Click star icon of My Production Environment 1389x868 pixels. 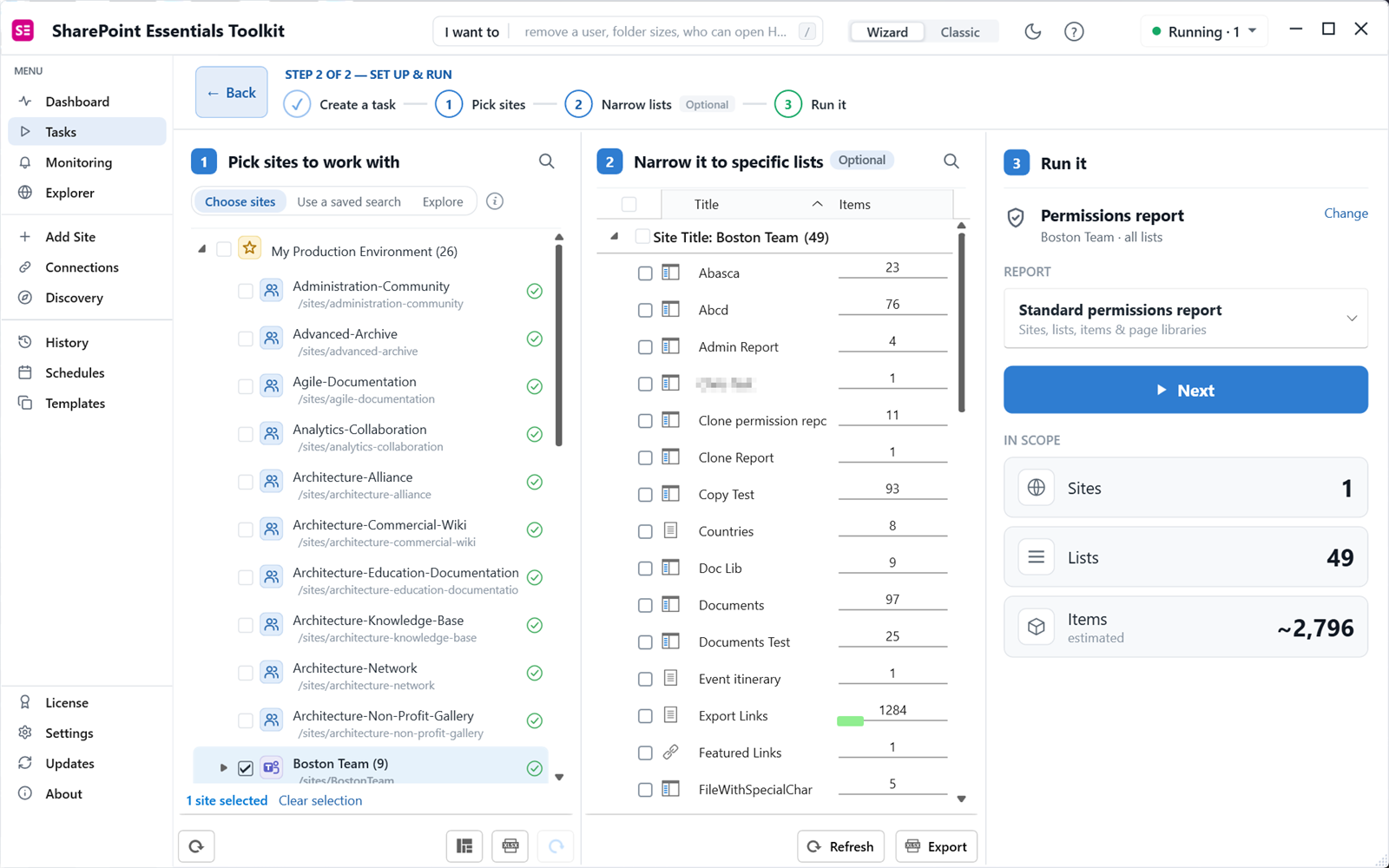[x=250, y=248]
